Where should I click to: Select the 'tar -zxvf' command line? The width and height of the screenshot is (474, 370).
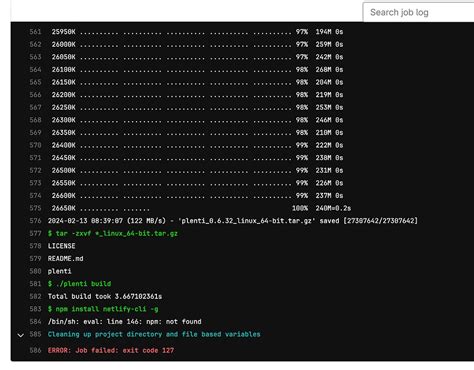(113, 233)
